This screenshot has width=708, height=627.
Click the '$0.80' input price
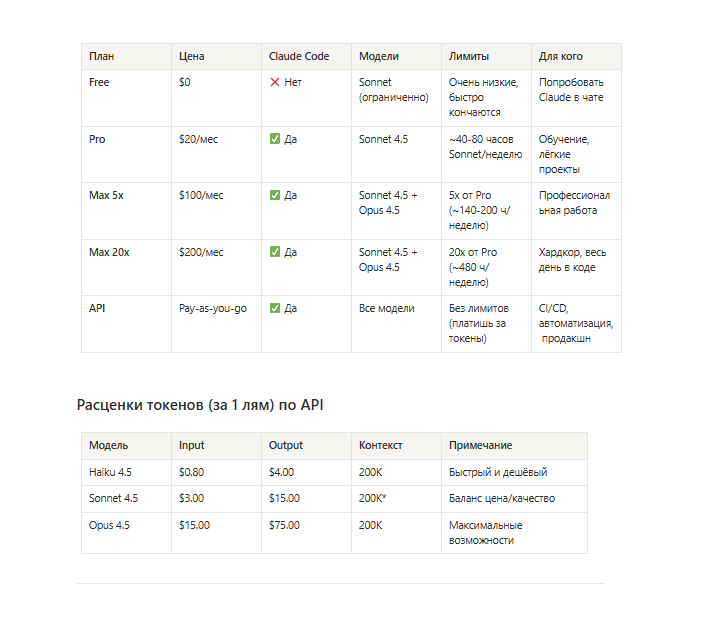(191, 472)
